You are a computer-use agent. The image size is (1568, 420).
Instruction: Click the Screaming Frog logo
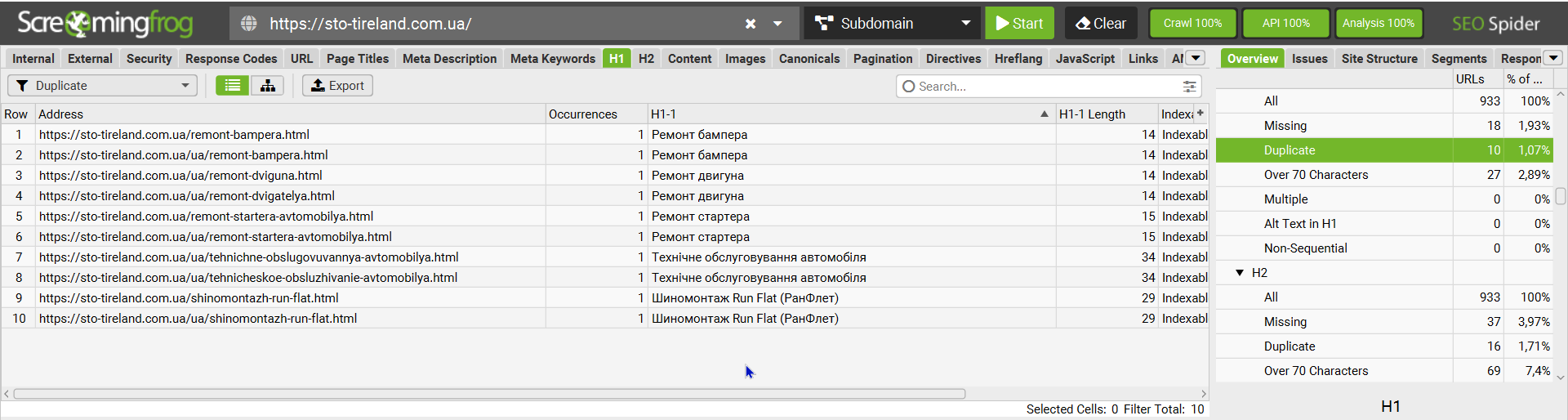click(x=105, y=24)
